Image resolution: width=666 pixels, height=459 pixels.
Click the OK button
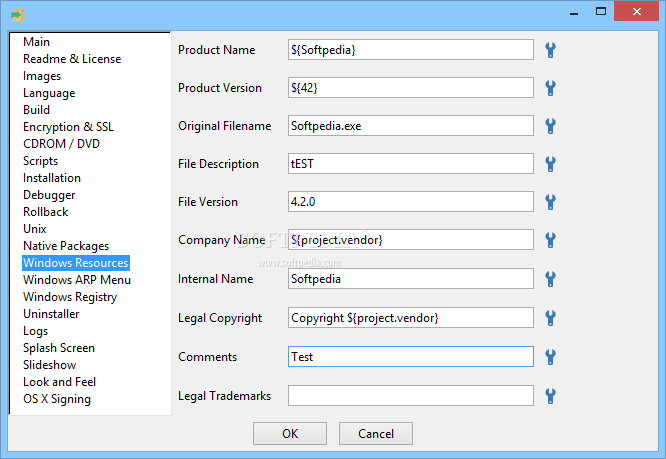[x=290, y=434]
